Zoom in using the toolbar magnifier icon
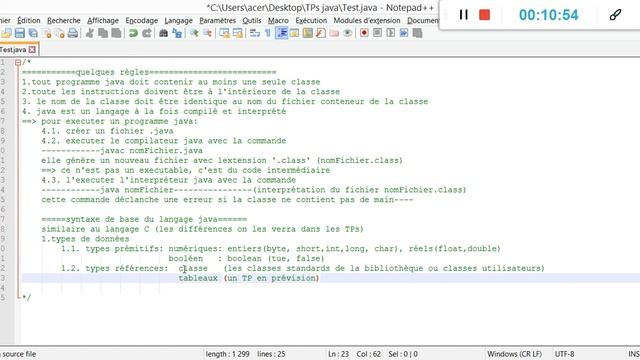Screen dimensions: 640x360 tap(194, 33)
